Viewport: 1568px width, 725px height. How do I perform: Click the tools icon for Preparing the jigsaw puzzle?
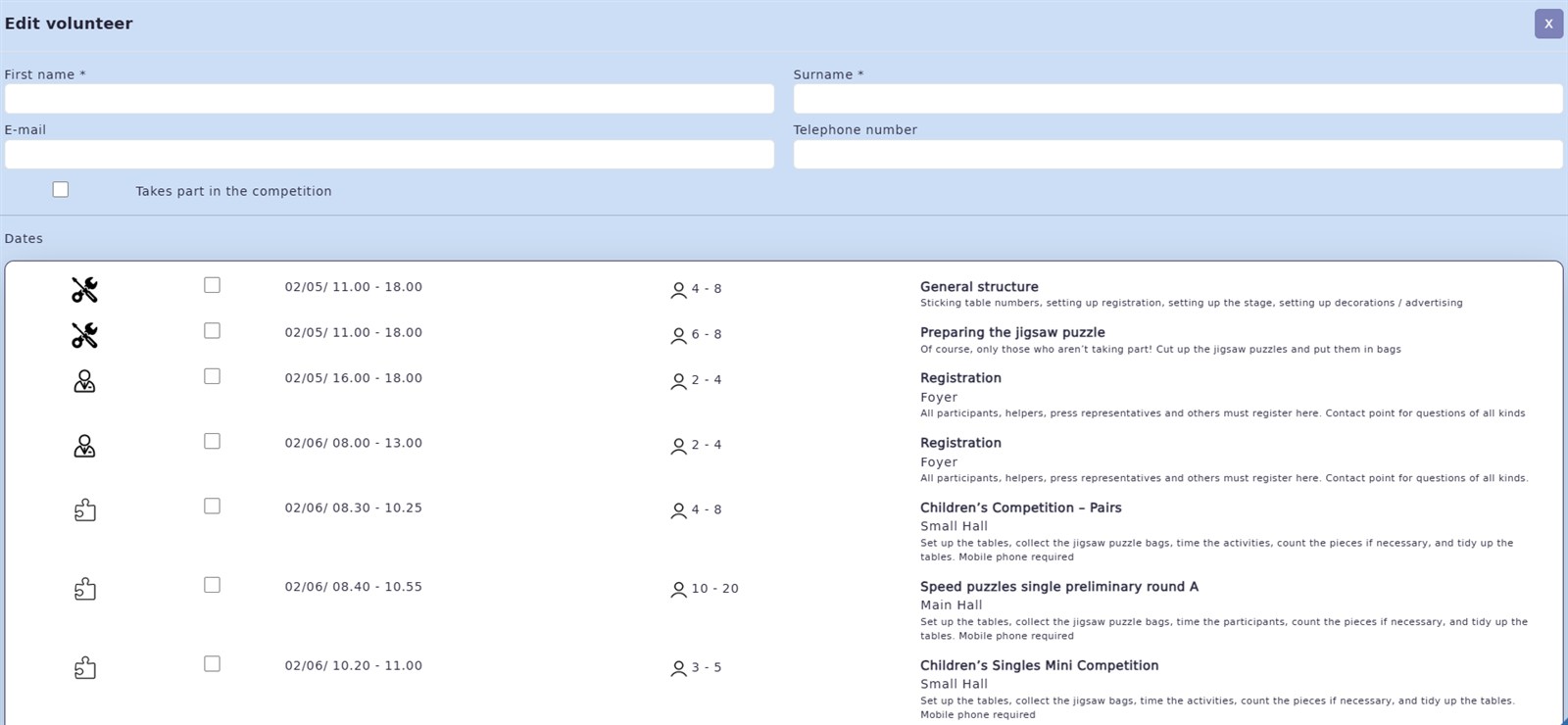pyautogui.click(x=84, y=335)
